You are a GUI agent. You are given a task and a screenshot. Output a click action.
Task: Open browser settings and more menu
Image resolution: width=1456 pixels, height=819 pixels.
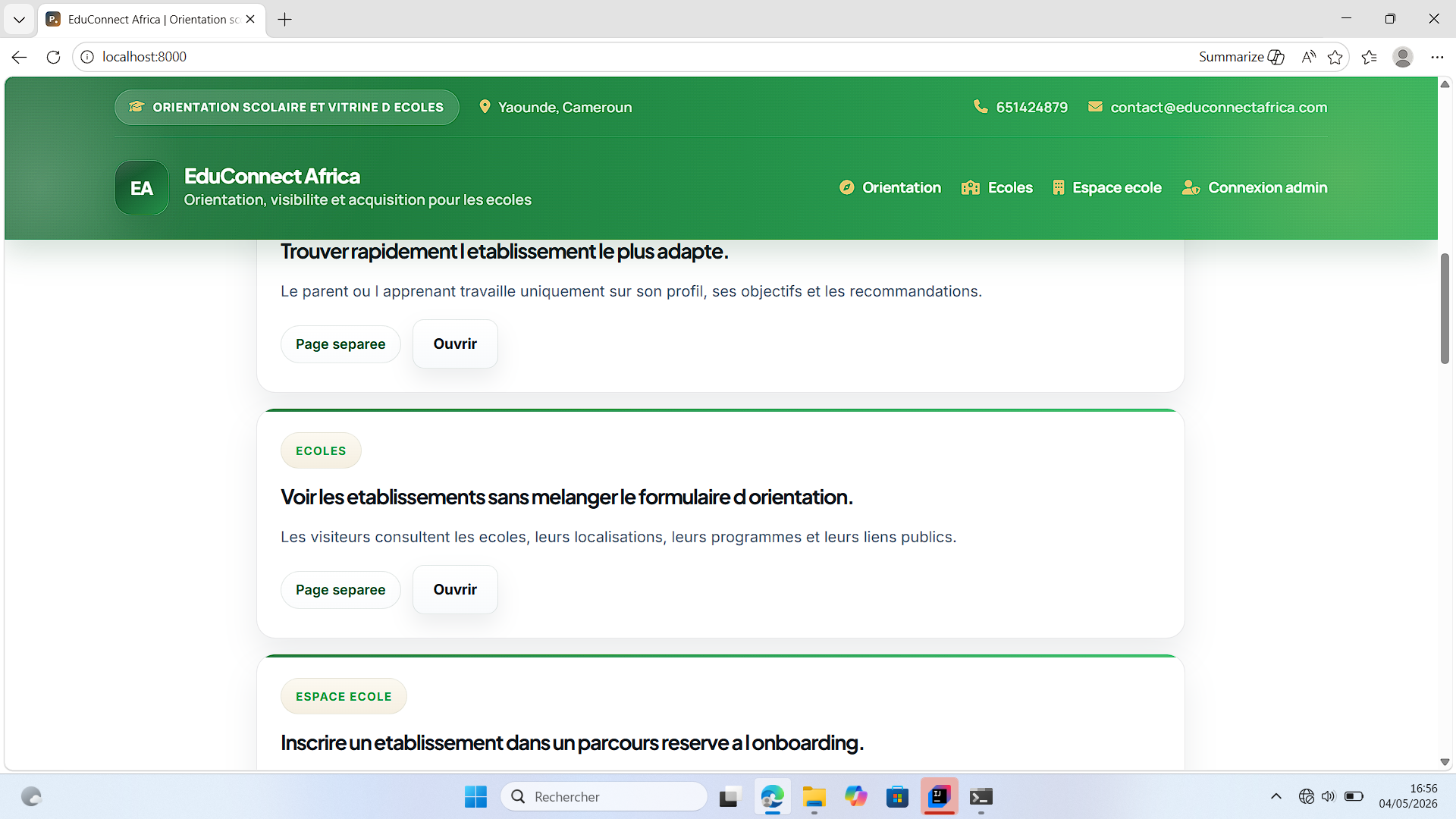(x=1437, y=57)
